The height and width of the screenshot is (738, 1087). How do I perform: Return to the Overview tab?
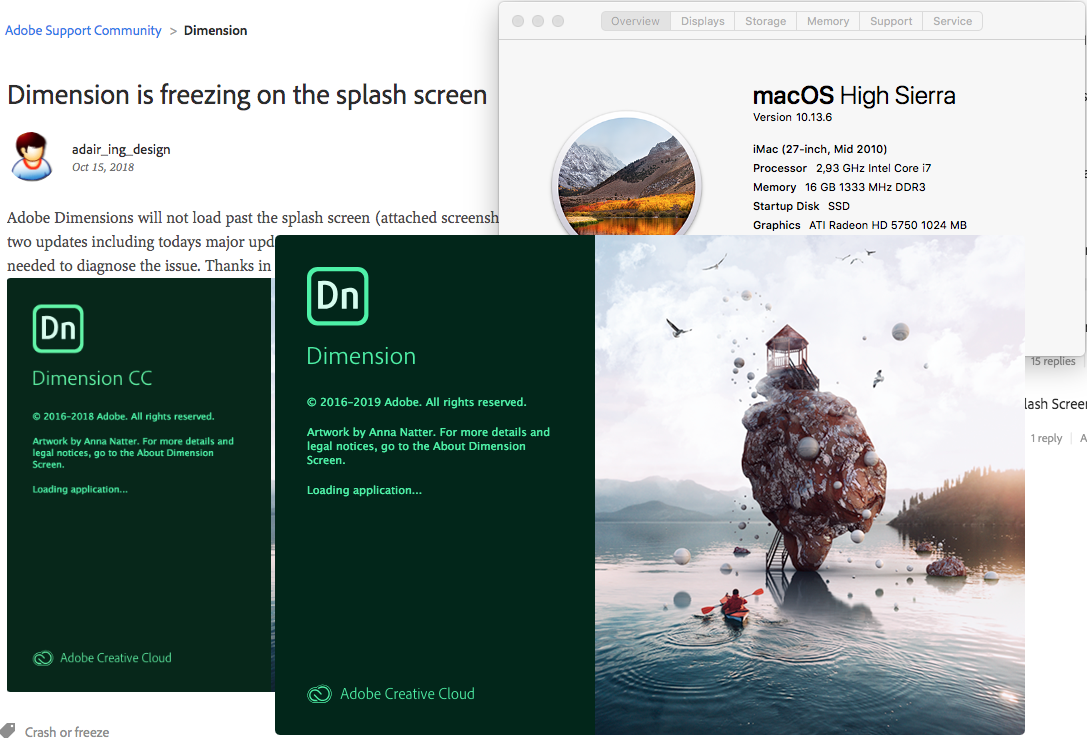(x=634, y=20)
